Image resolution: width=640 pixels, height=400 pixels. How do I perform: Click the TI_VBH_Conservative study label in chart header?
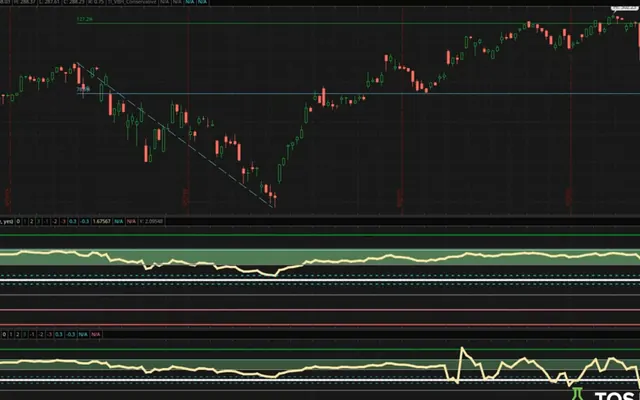(132, 2)
